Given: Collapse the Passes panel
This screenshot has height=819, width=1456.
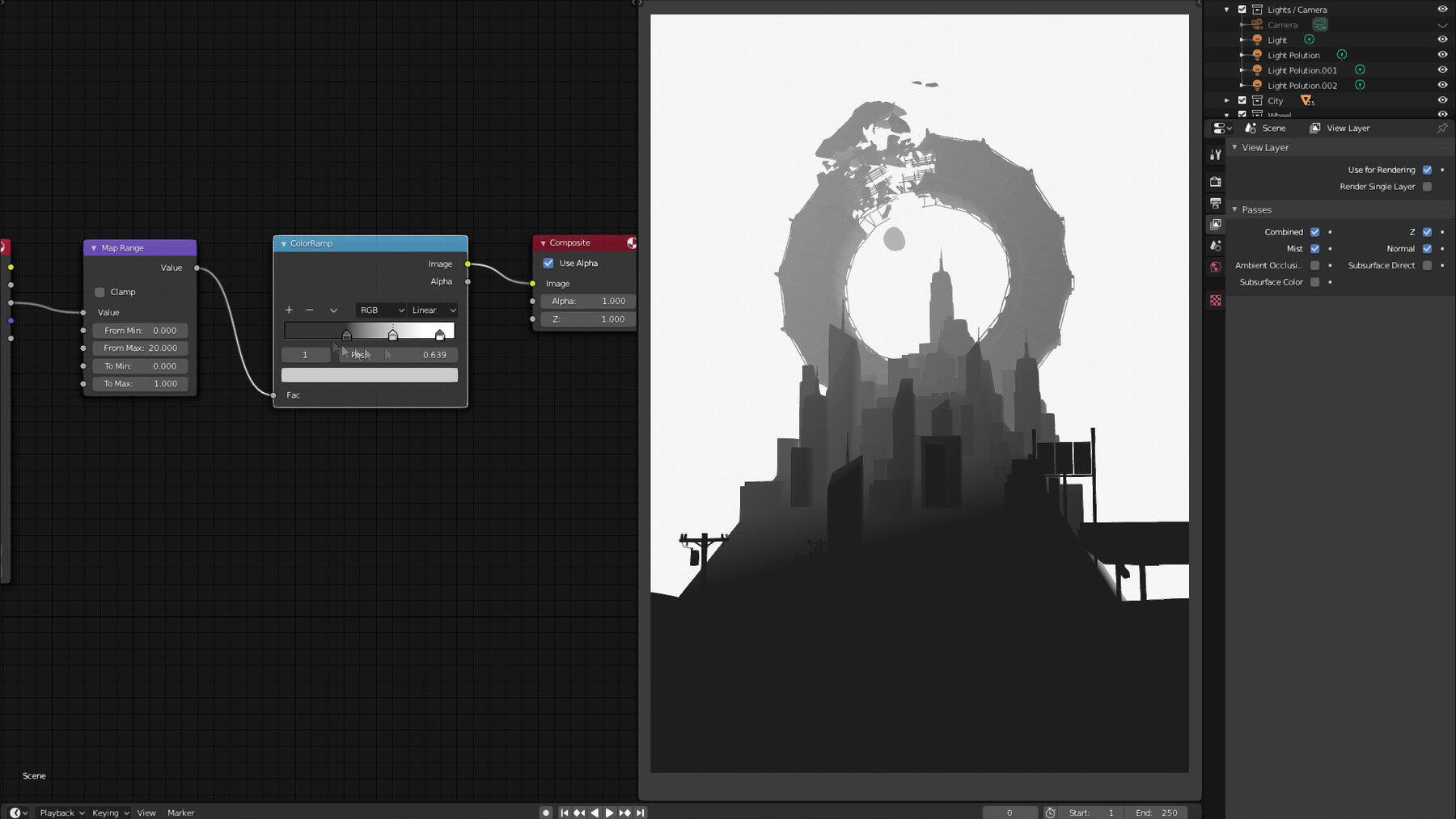Looking at the screenshot, I should click(x=1234, y=209).
